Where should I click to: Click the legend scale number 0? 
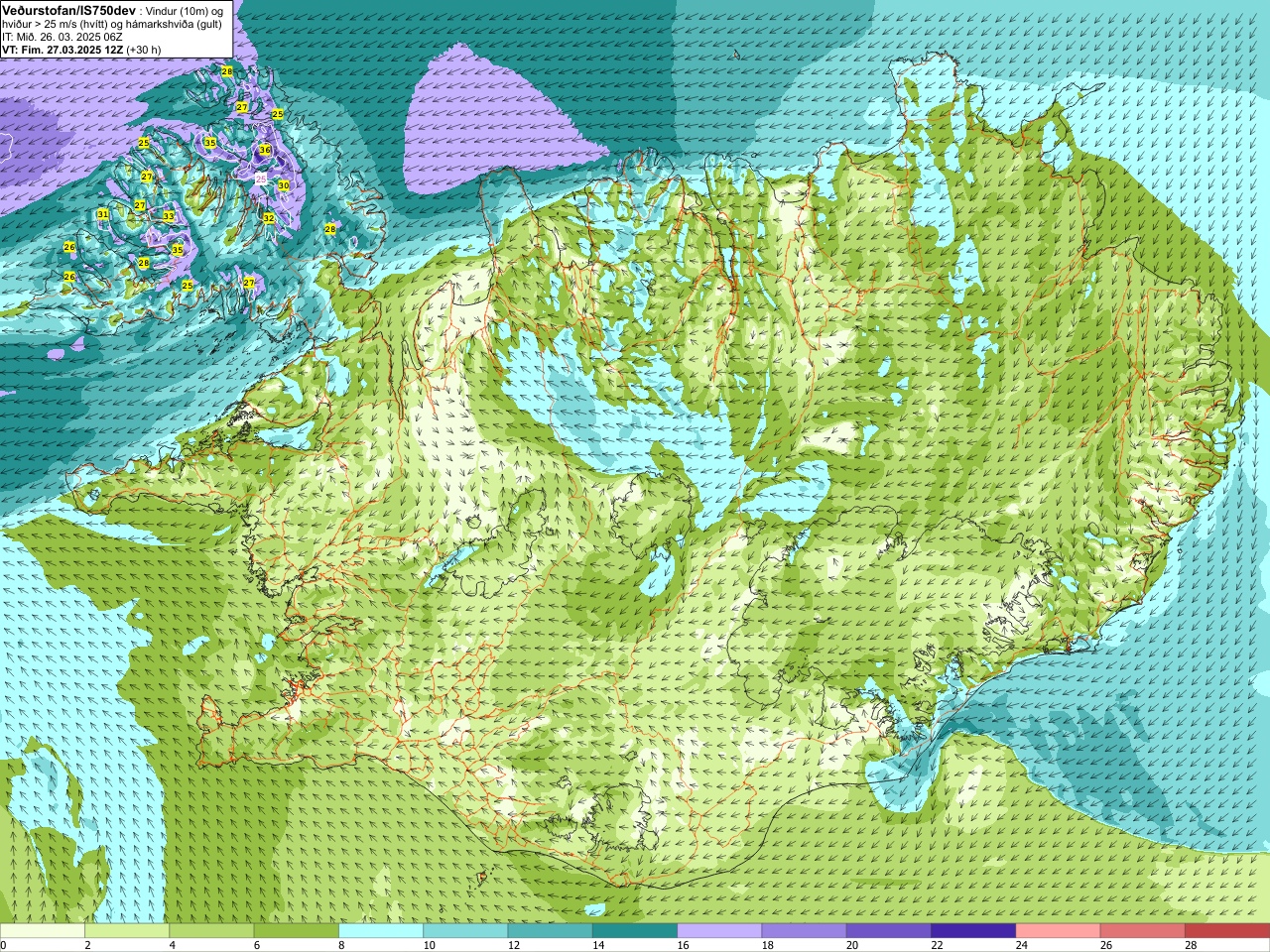[x=3, y=945]
